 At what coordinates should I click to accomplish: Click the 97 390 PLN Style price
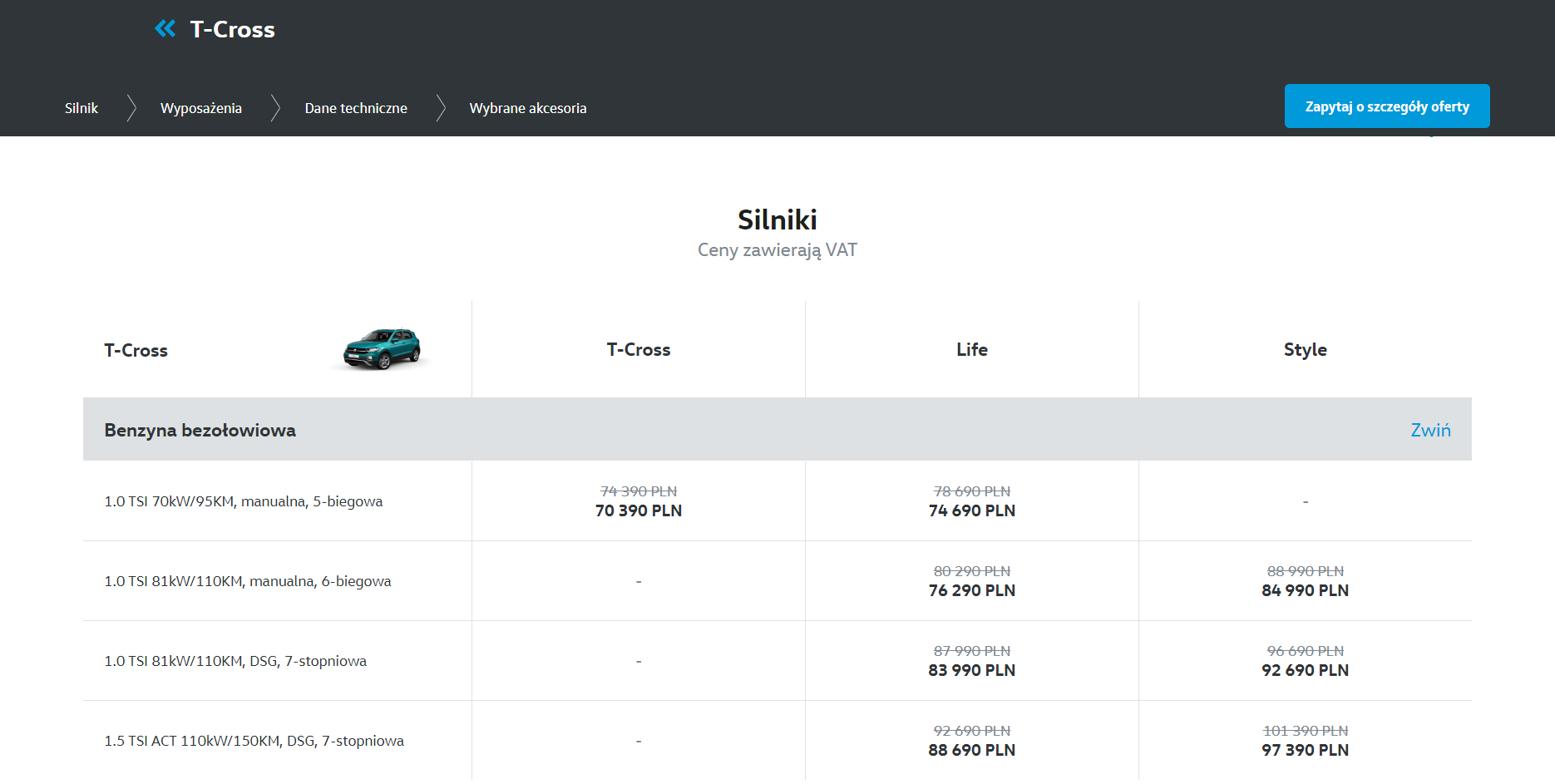(1306, 750)
